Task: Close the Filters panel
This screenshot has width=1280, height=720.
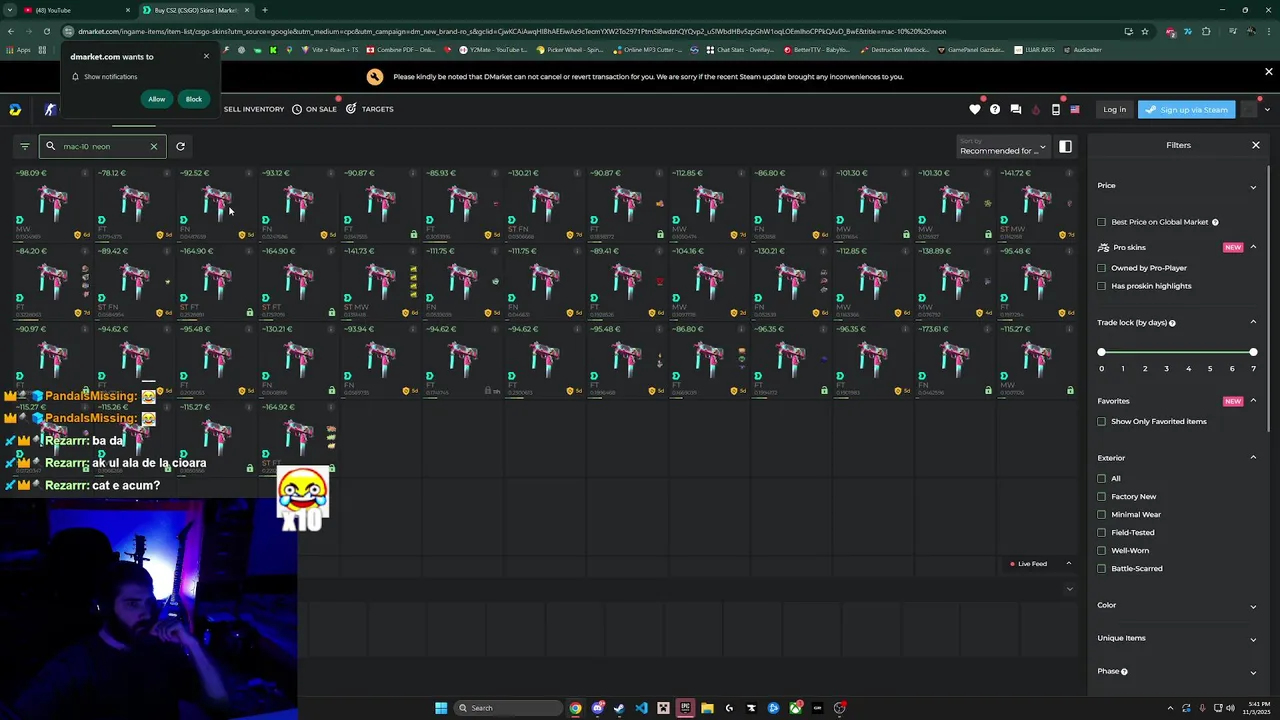Action: (1256, 145)
